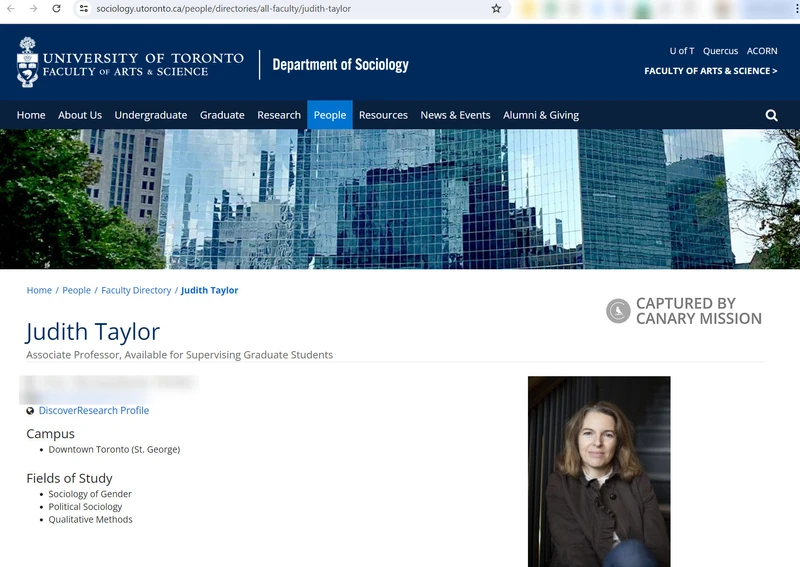Screen dimensions: 800x567
Task: Go to People in the breadcrumb
Action: click(77, 290)
